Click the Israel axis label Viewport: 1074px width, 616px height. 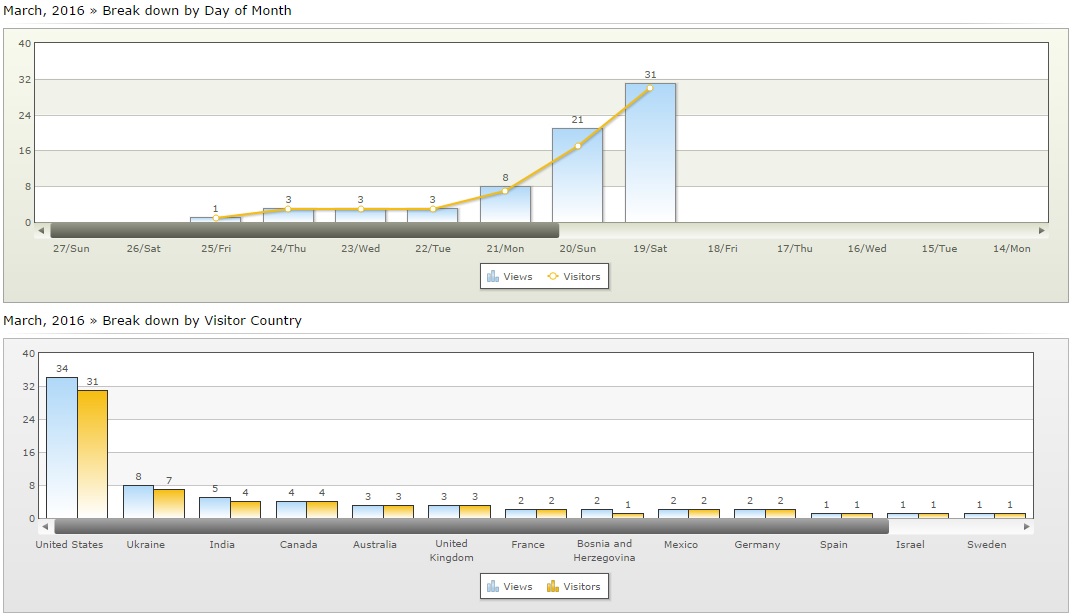(x=910, y=545)
